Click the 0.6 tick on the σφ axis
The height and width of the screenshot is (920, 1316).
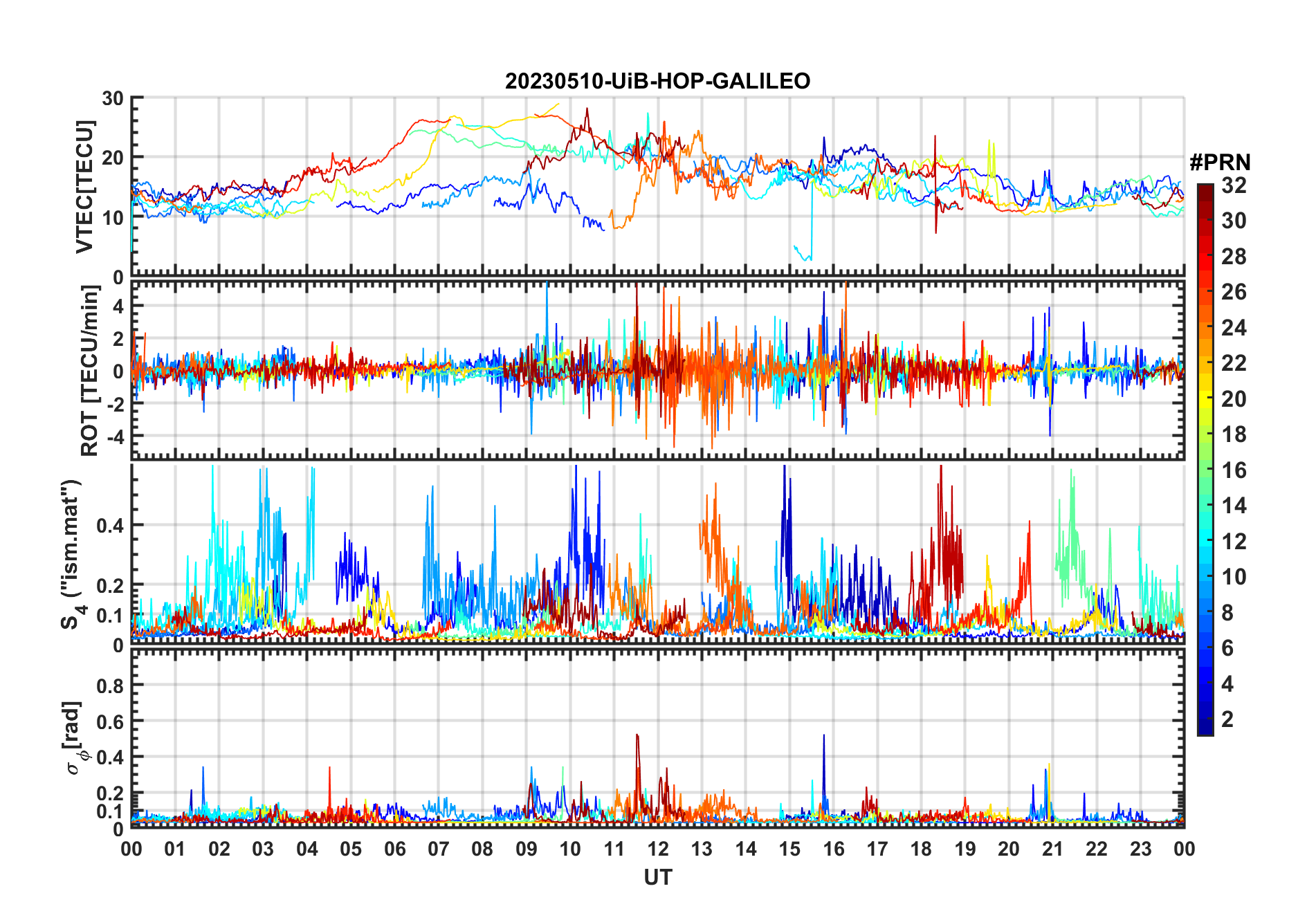coord(111,721)
